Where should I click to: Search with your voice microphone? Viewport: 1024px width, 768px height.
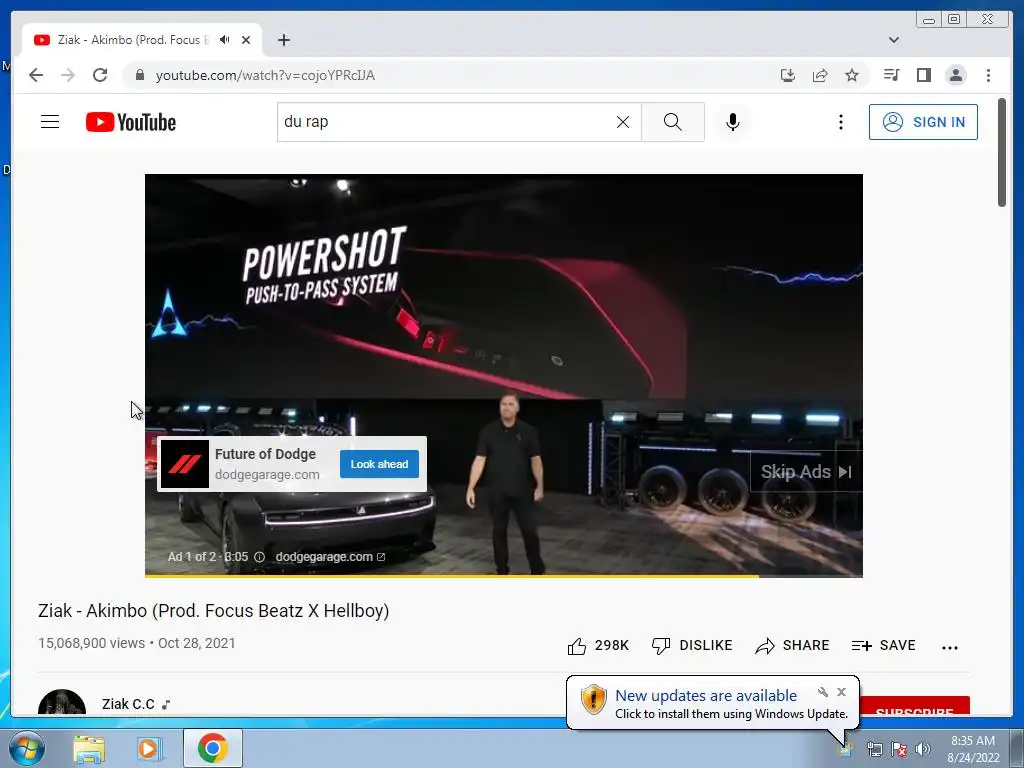(x=733, y=122)
